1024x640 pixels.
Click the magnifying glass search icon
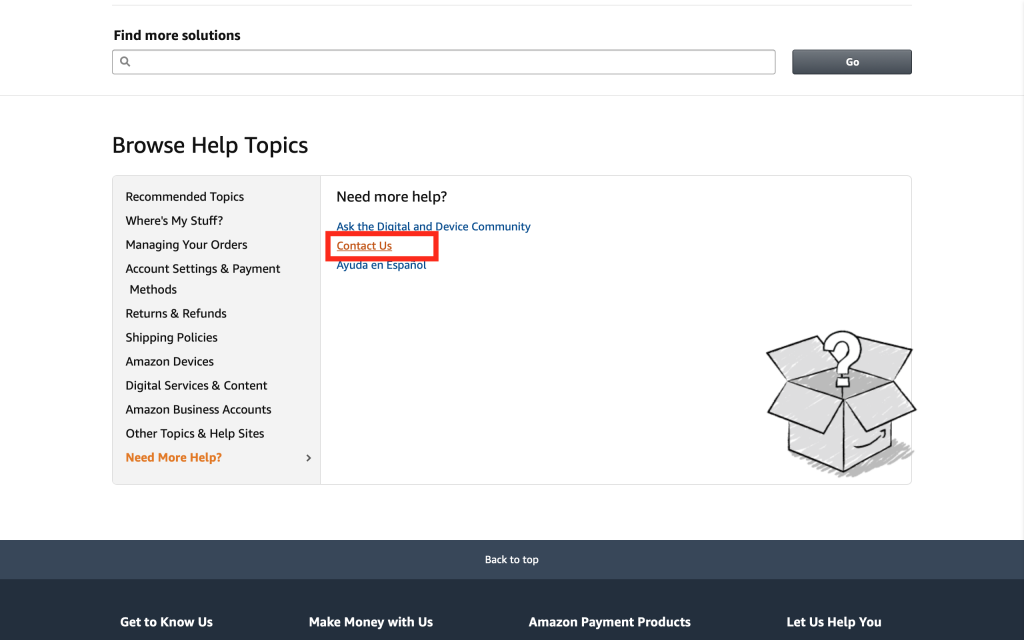[x=125, y=61]
